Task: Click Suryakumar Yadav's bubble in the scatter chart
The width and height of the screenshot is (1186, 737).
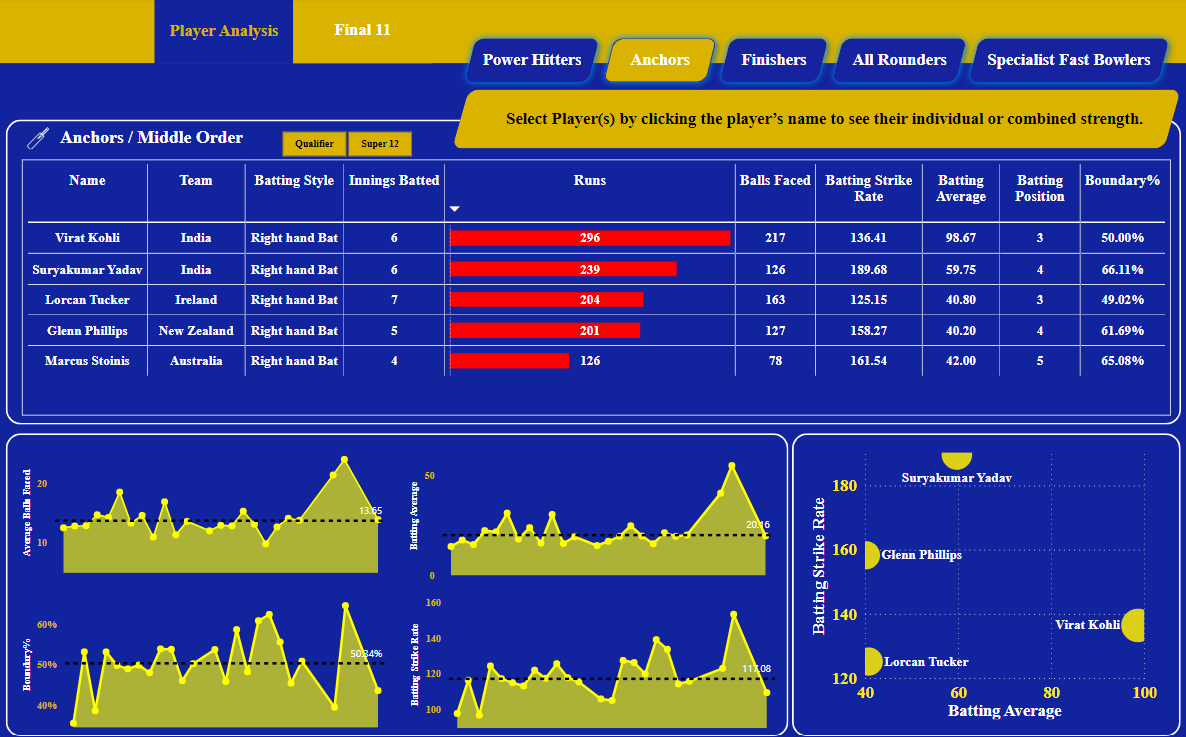Action: (956, 458)
